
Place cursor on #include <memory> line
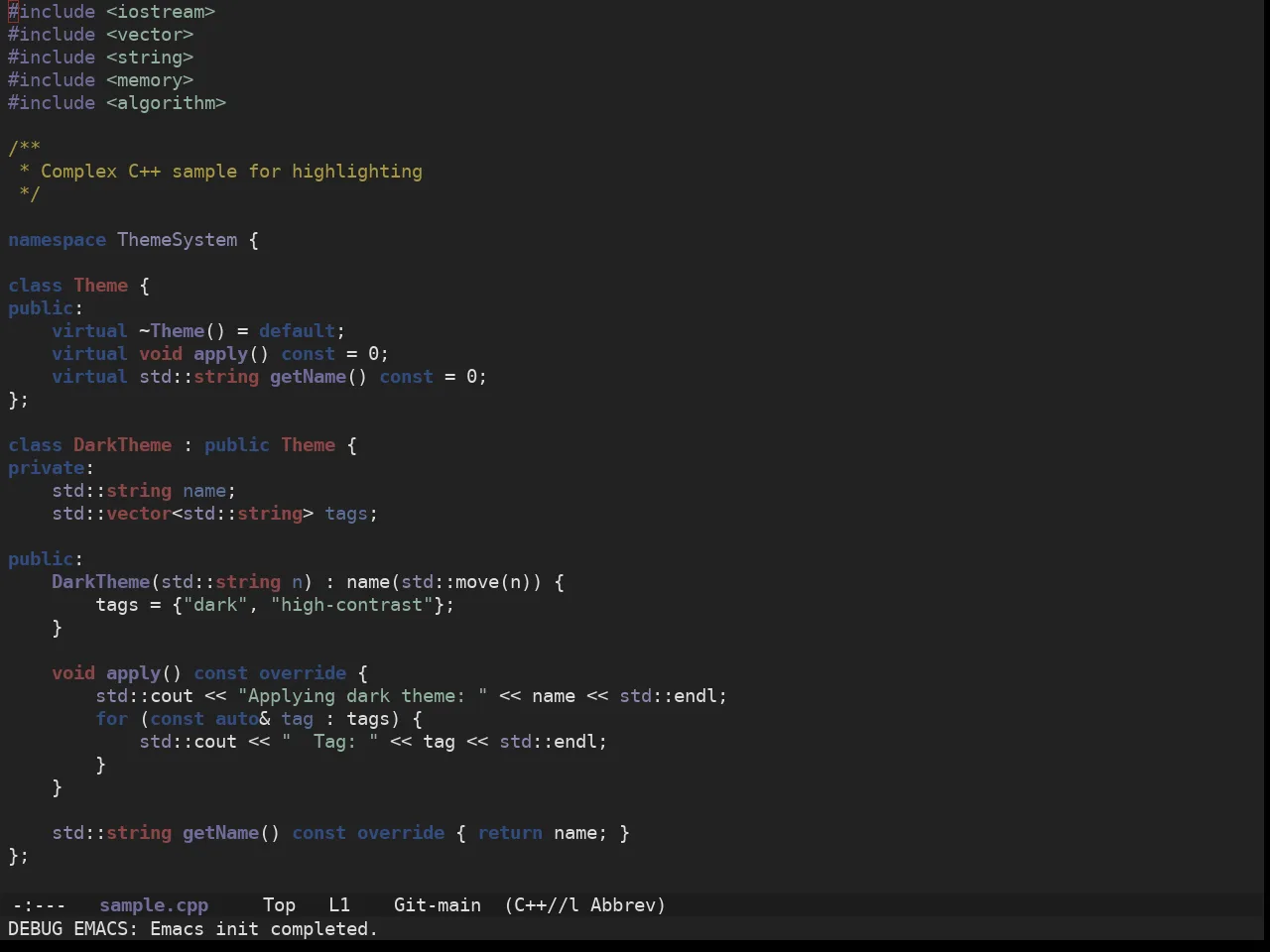click(x=101, y=80)
